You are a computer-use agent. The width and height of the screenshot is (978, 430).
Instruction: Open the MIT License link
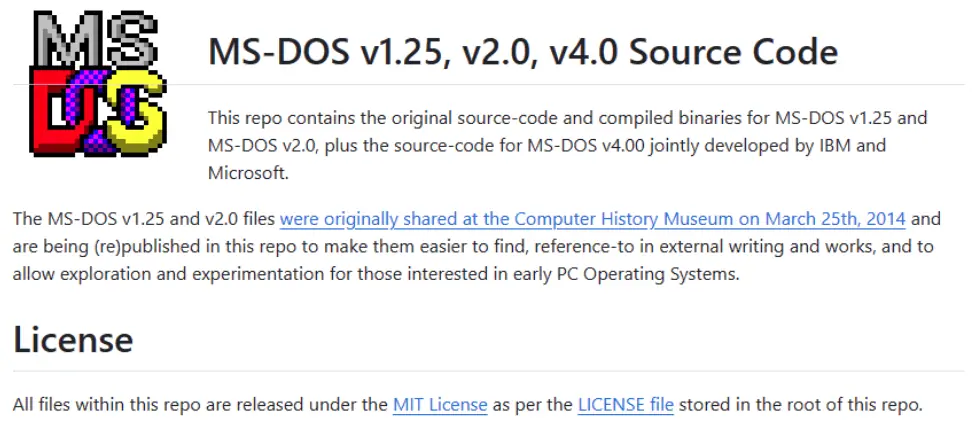[x=440, y=405]
